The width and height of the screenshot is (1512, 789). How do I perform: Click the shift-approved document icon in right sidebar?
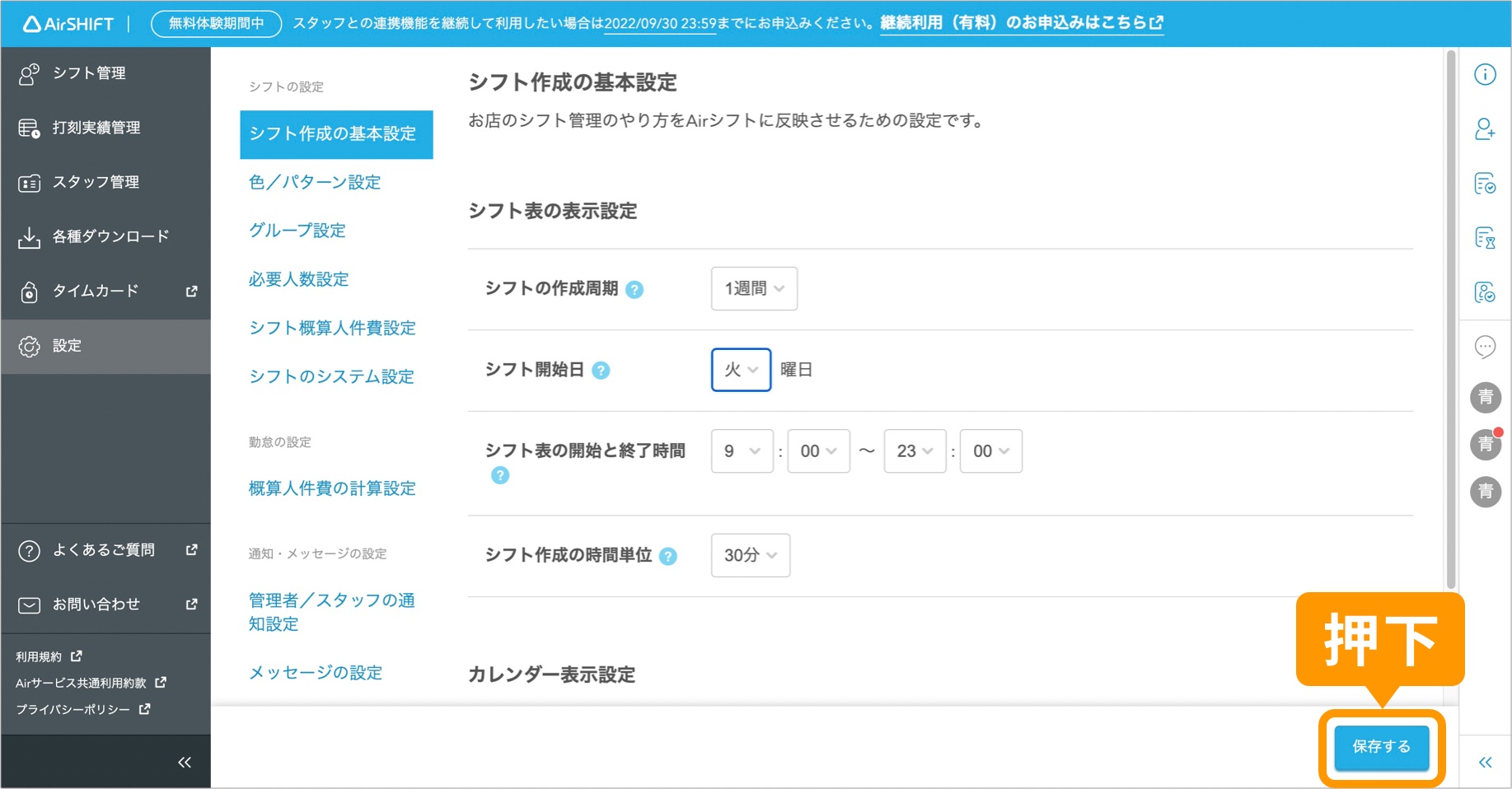[1485, 184]
